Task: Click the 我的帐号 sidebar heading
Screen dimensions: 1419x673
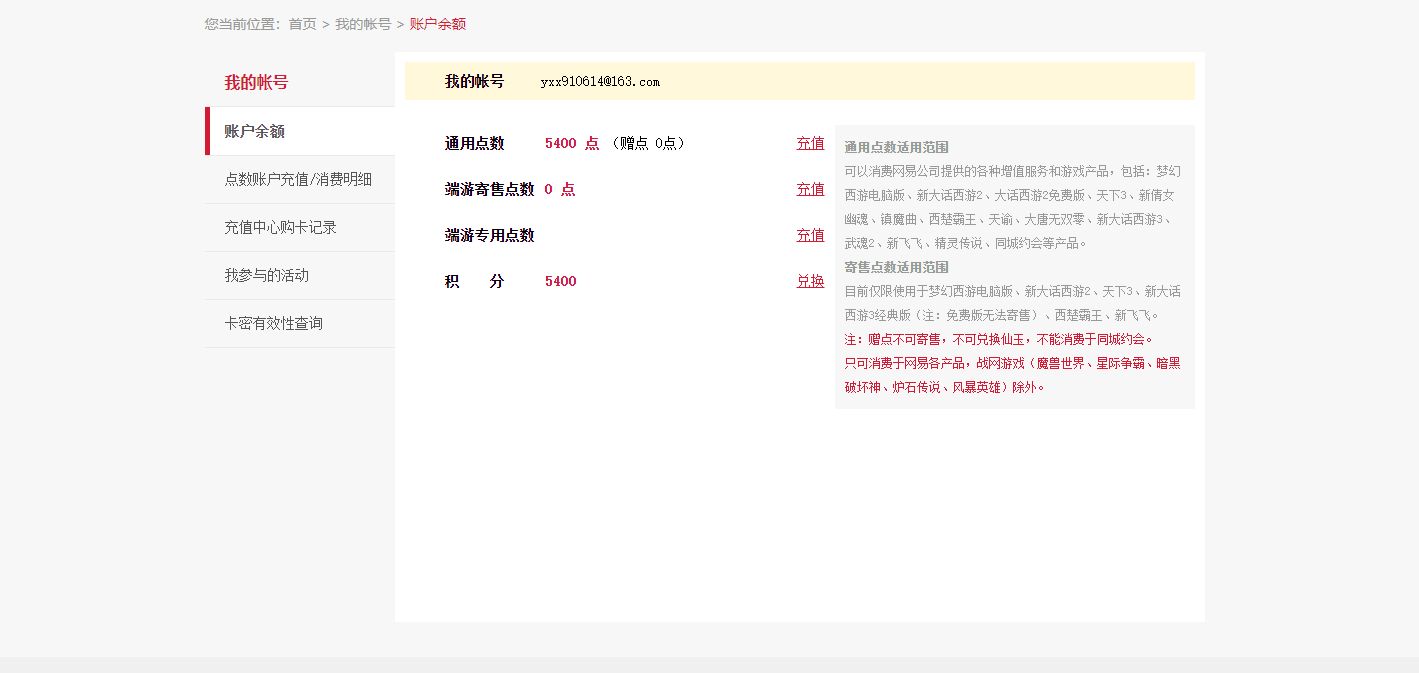Action: (x=256, y=82)
